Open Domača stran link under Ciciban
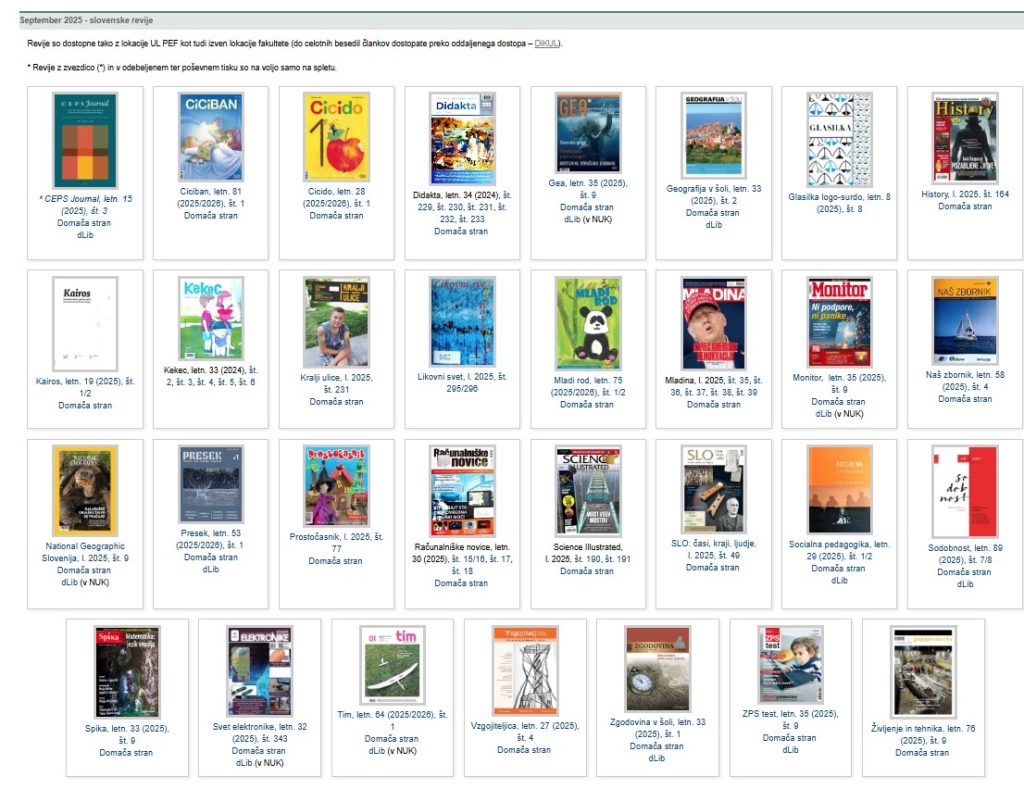Viewport: 1024px width, 789px height. 210,216
